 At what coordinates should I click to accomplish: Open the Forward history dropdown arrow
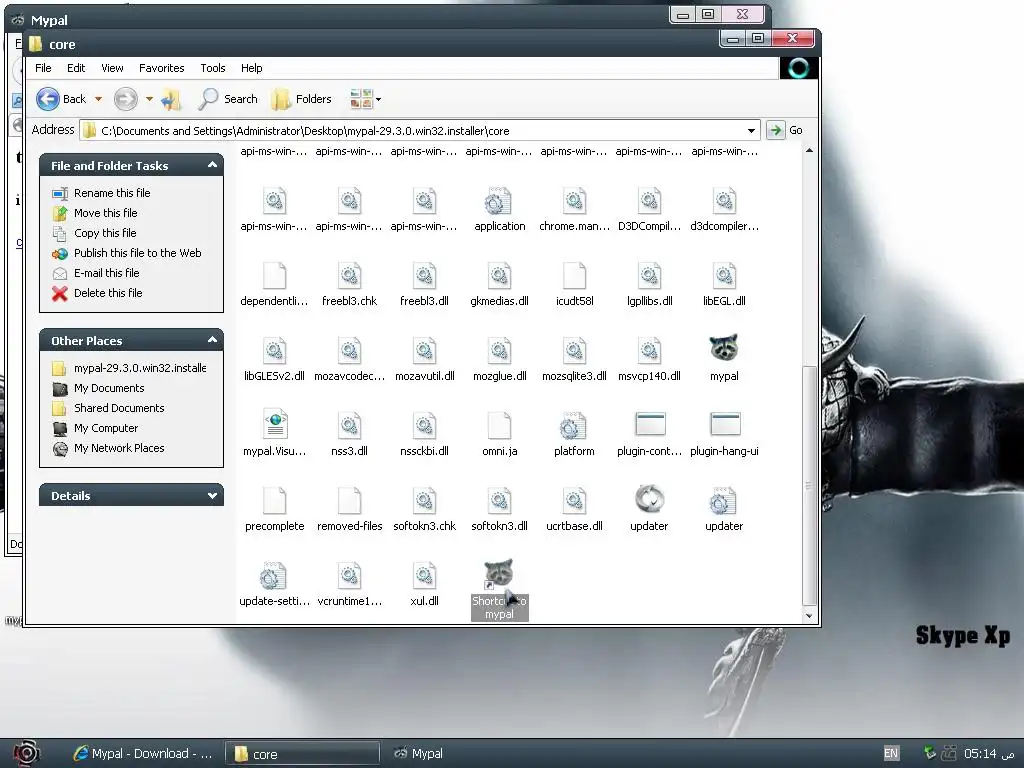pyautogui.click(x=150, y=99)
